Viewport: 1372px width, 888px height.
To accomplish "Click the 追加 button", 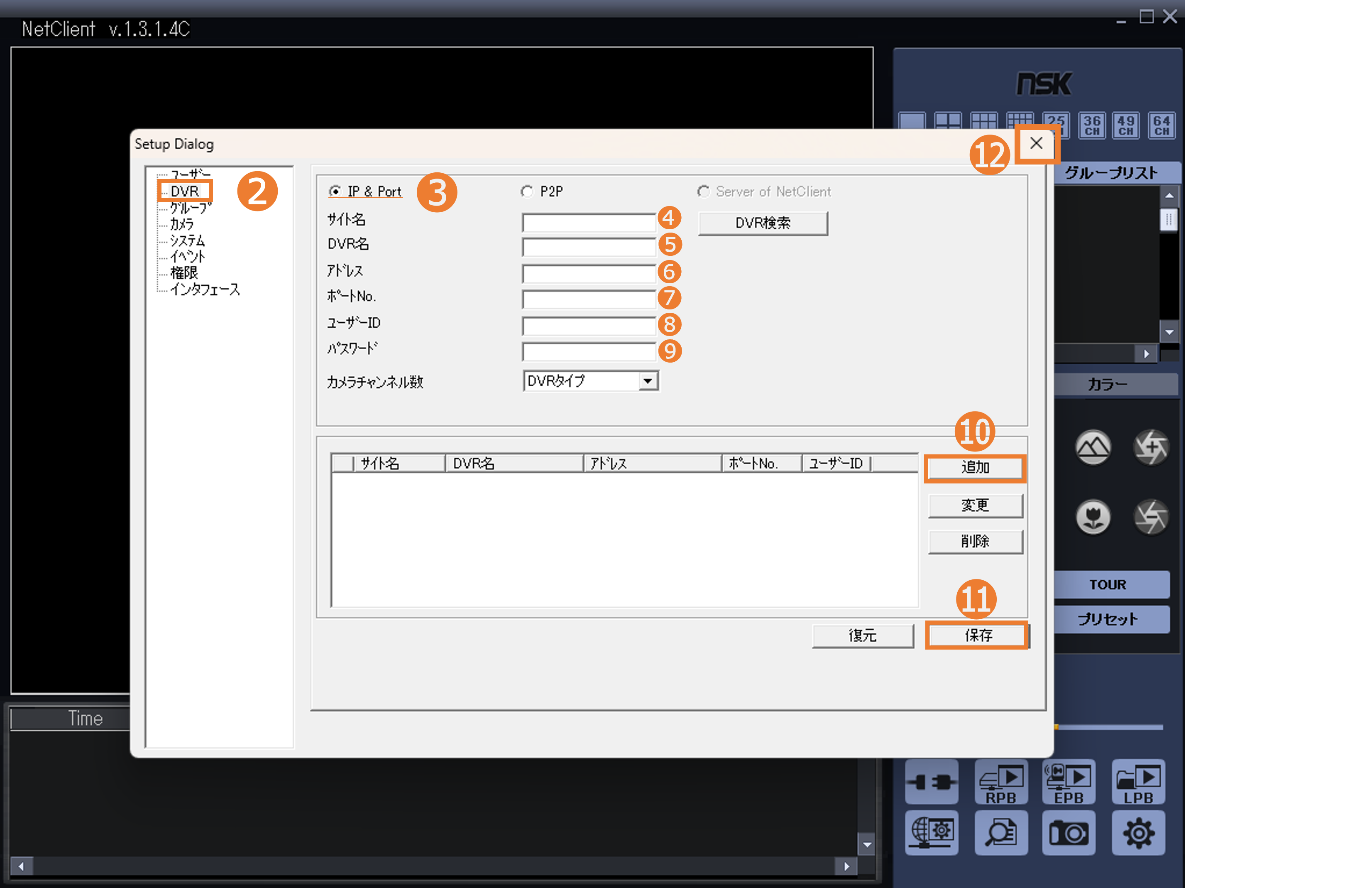I will [x=975, y=468].
